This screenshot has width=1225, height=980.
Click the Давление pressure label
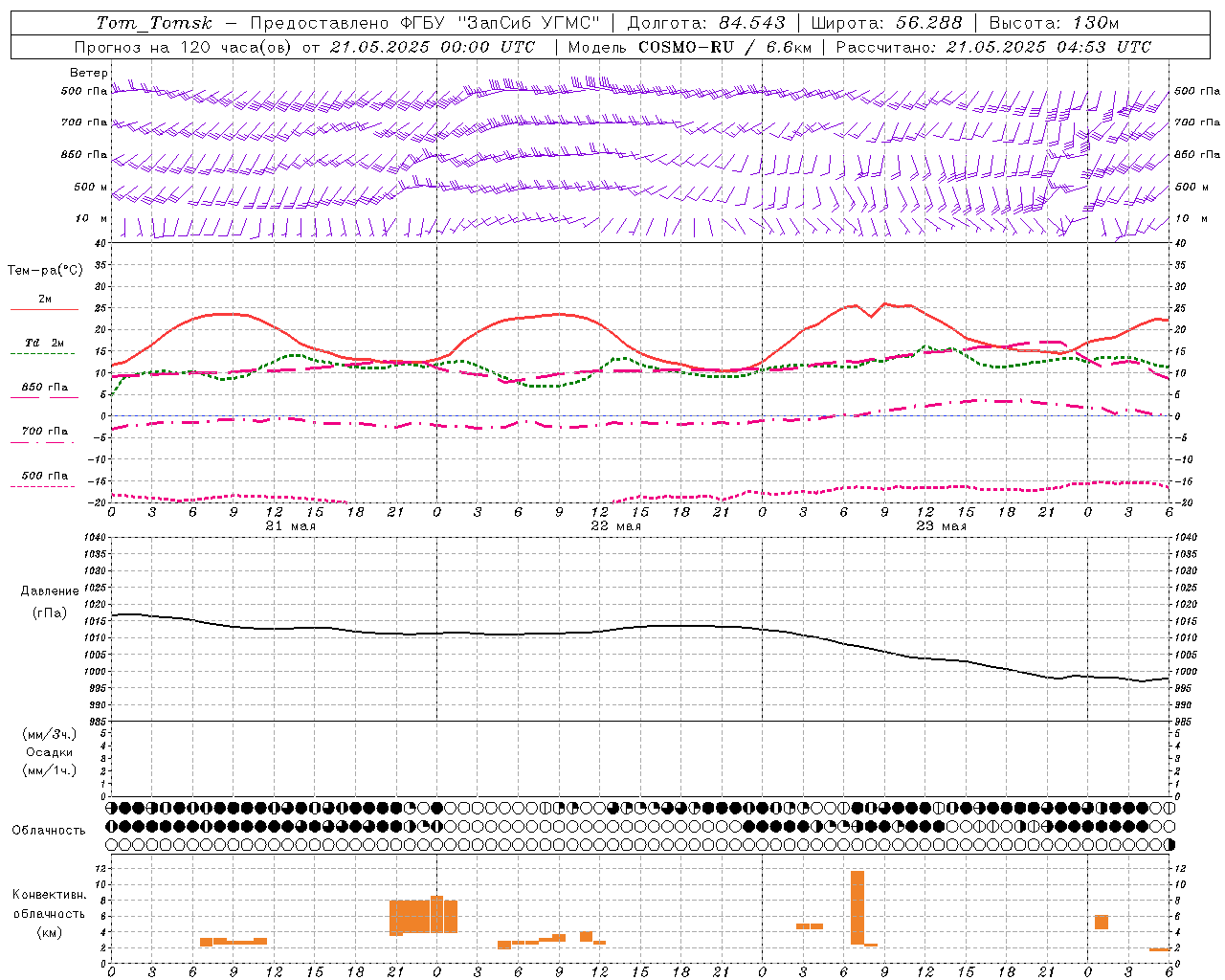(50, 591)
